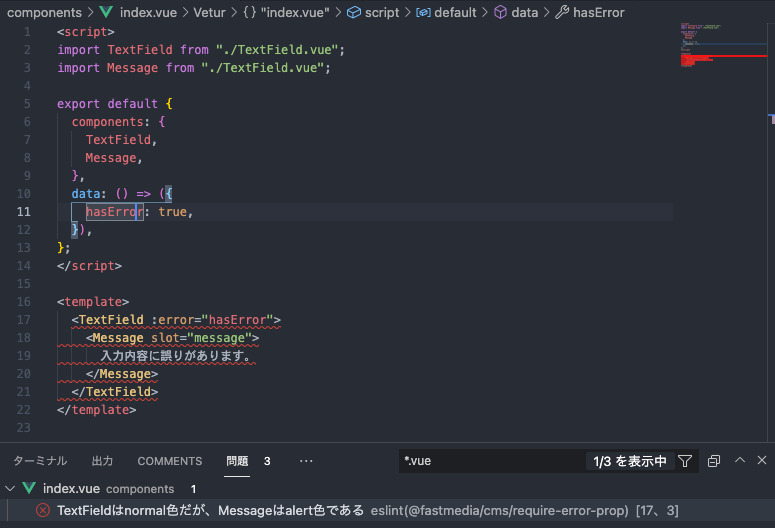
Task: Click the TextField :error tag on line 17
Action: coord(176,320)
